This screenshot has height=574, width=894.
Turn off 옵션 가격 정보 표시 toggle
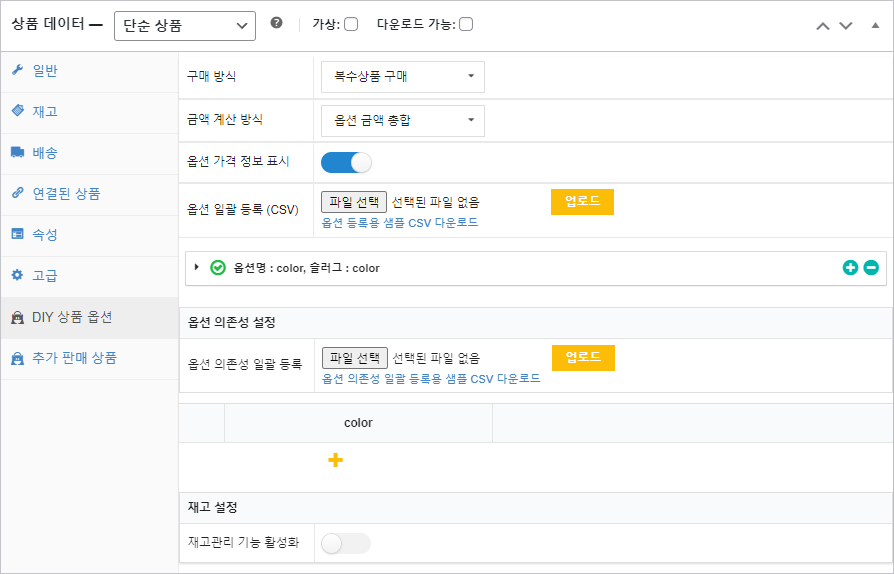[346, 162]
